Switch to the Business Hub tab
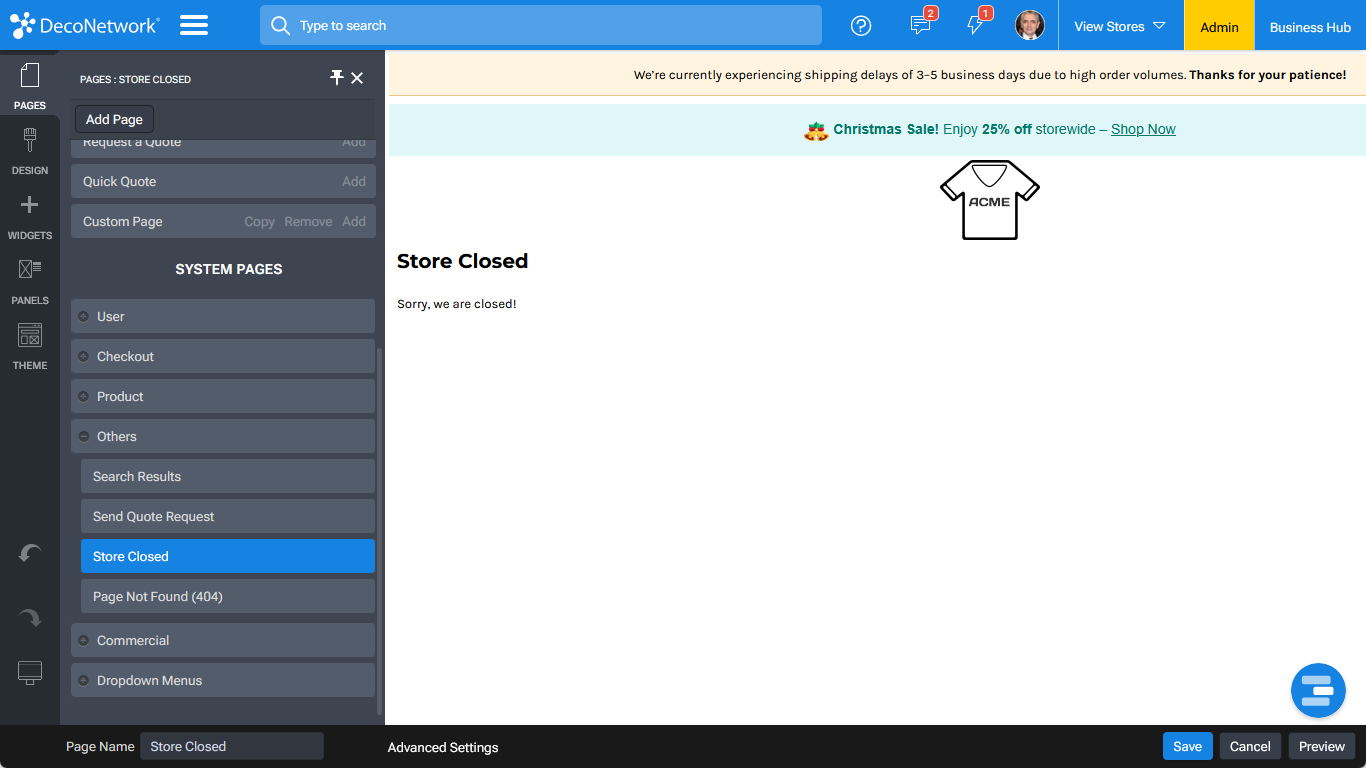 tap(1310, 26)
